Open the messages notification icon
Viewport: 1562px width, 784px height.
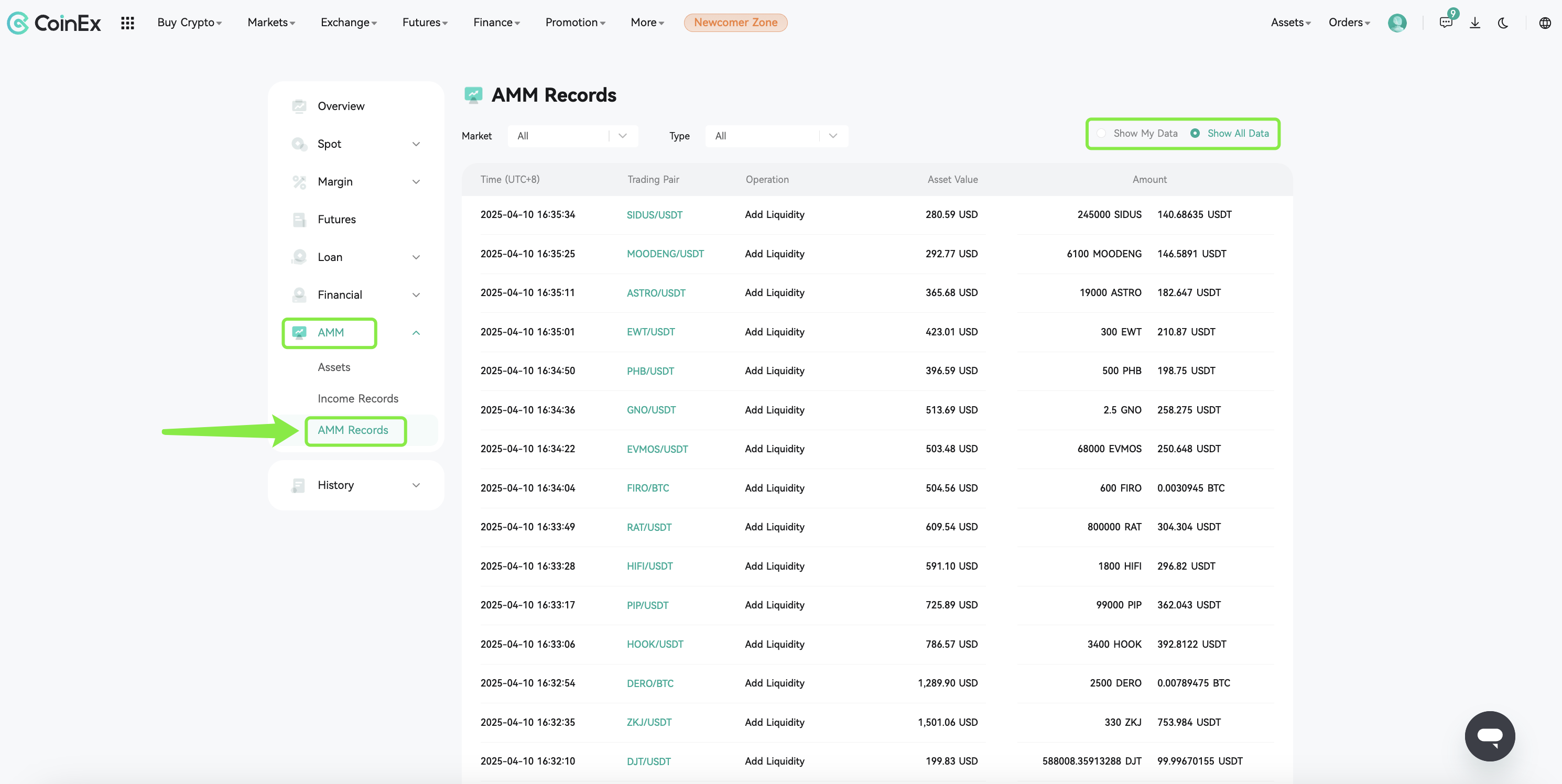1446,23
